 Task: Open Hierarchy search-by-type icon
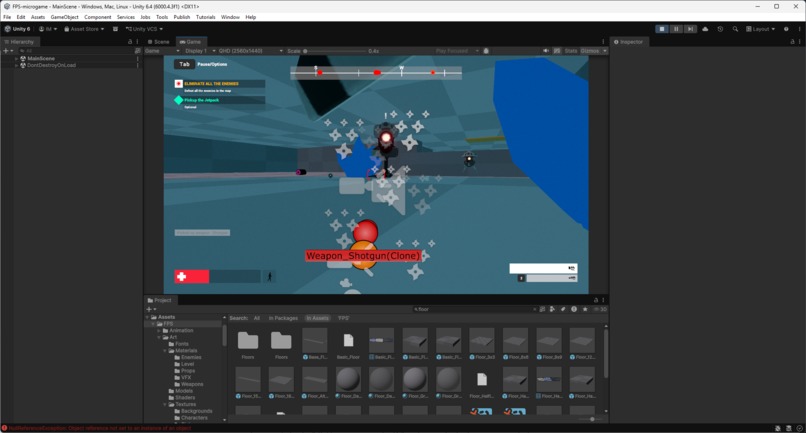coord(137,51)
